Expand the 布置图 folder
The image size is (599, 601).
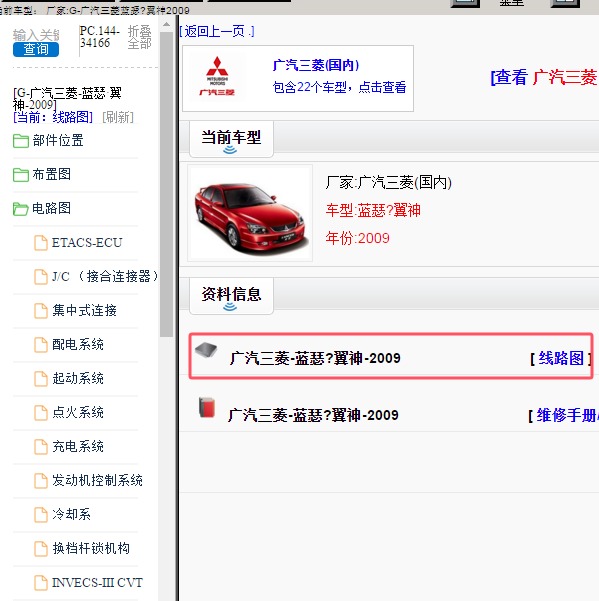pos(52,174)
